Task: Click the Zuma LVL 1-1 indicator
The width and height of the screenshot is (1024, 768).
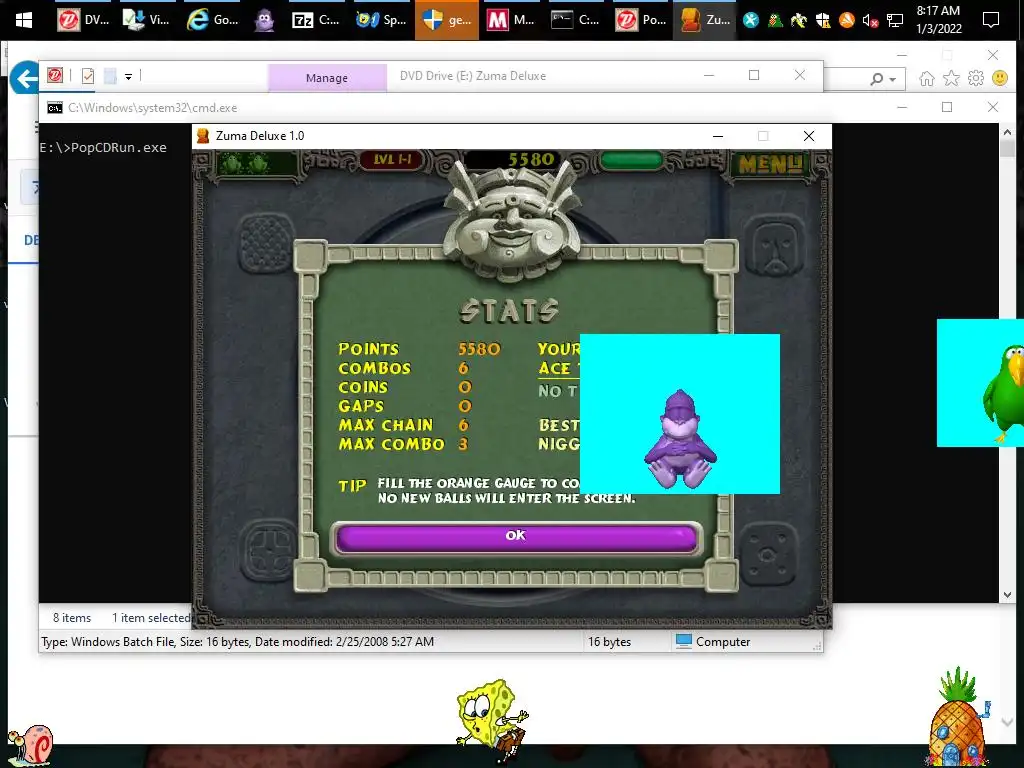Action: point(392,159)
